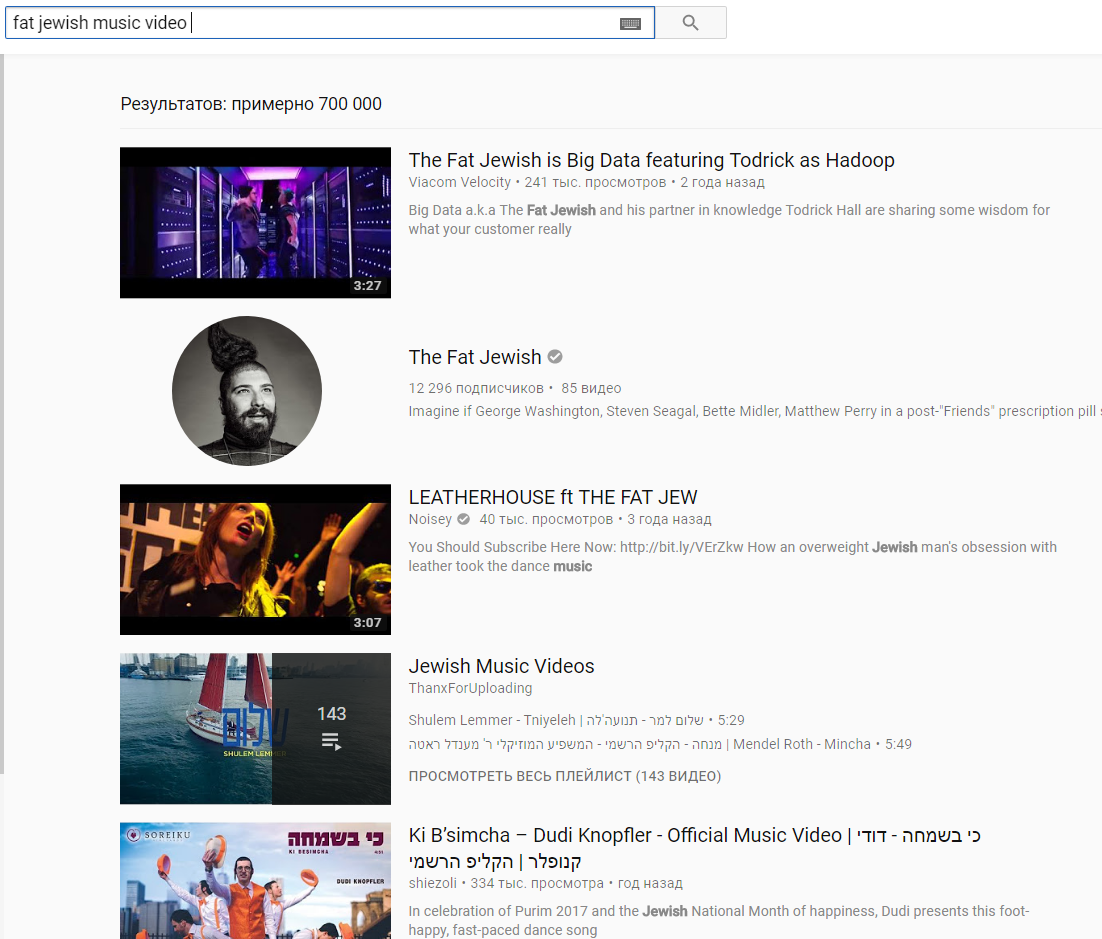Click The Fat Jewish channel avatar
The image size is (1102, 939).
pyautogui.click(x=247, y=391)
